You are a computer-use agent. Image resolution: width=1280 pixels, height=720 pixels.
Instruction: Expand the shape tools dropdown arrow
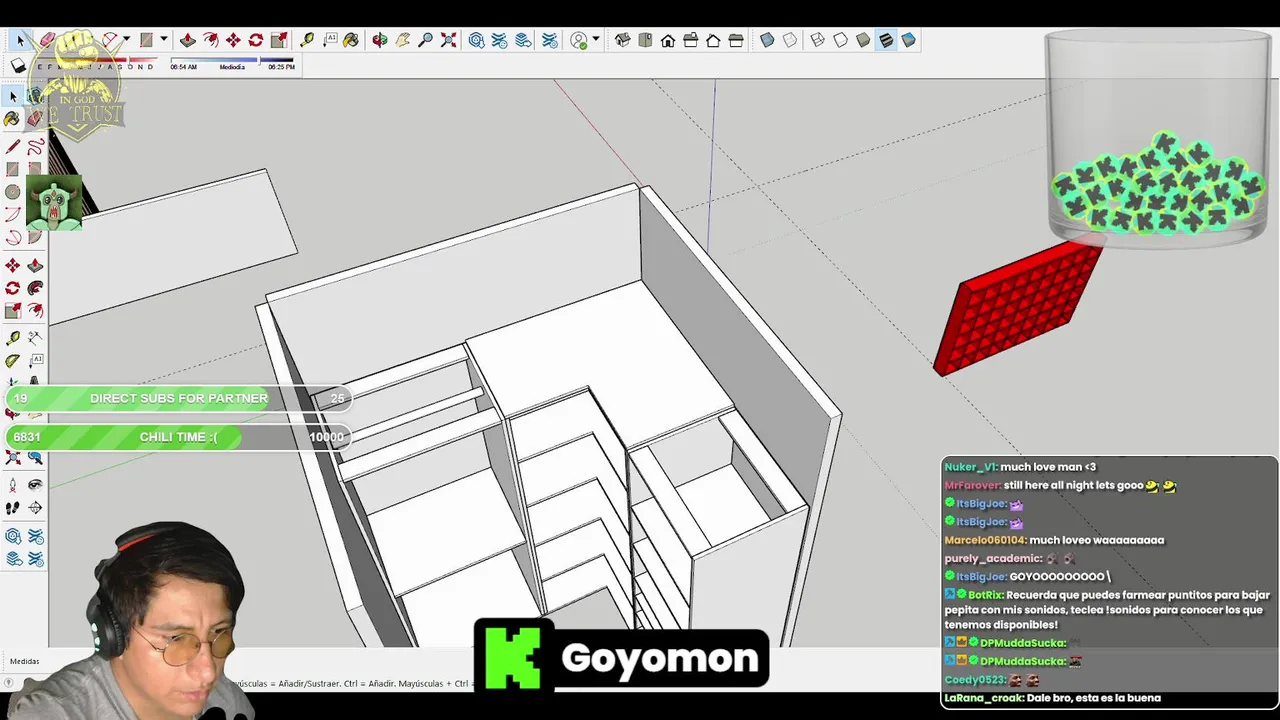(163, 40)
